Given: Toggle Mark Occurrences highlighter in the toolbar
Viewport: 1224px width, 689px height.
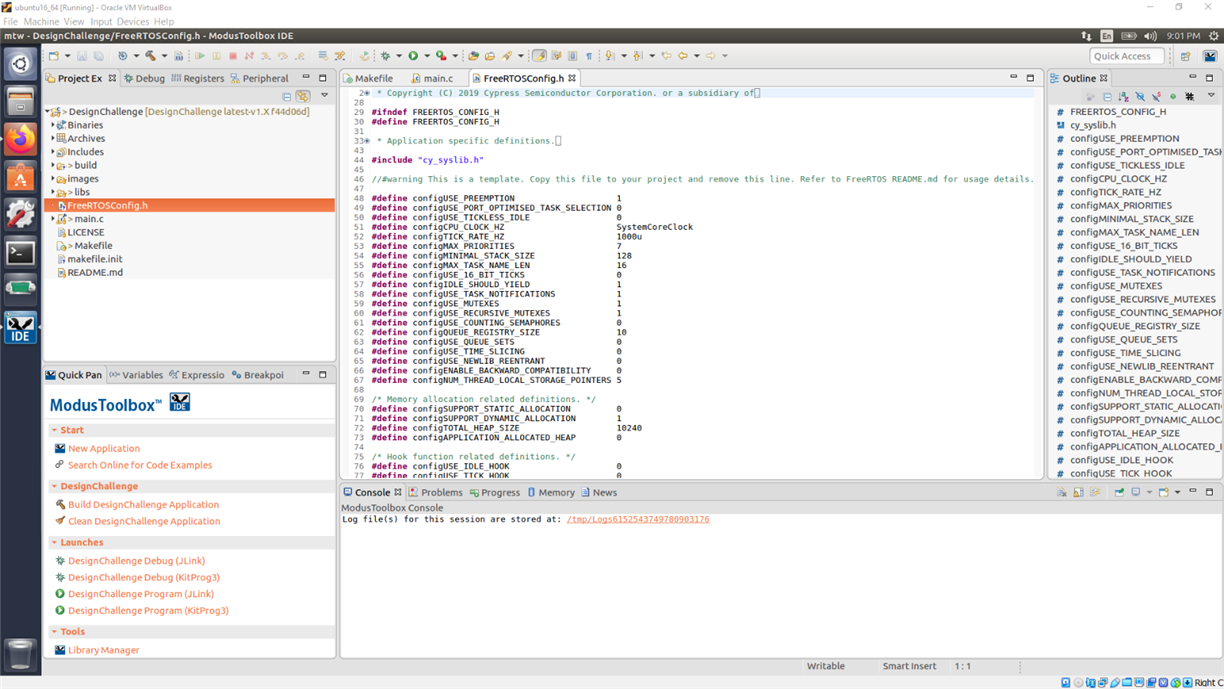Looking at the screenshot, I should [540, 56].
